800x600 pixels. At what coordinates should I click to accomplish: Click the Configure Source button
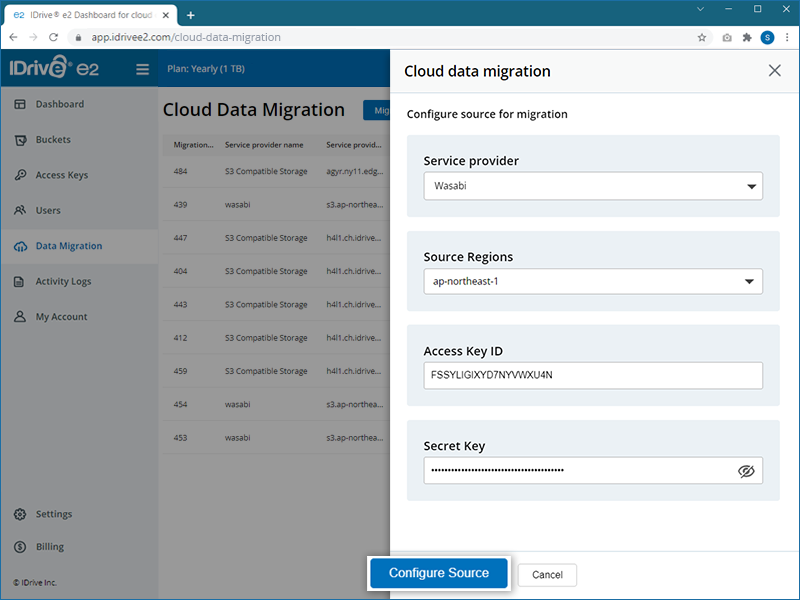pos(439,573)
